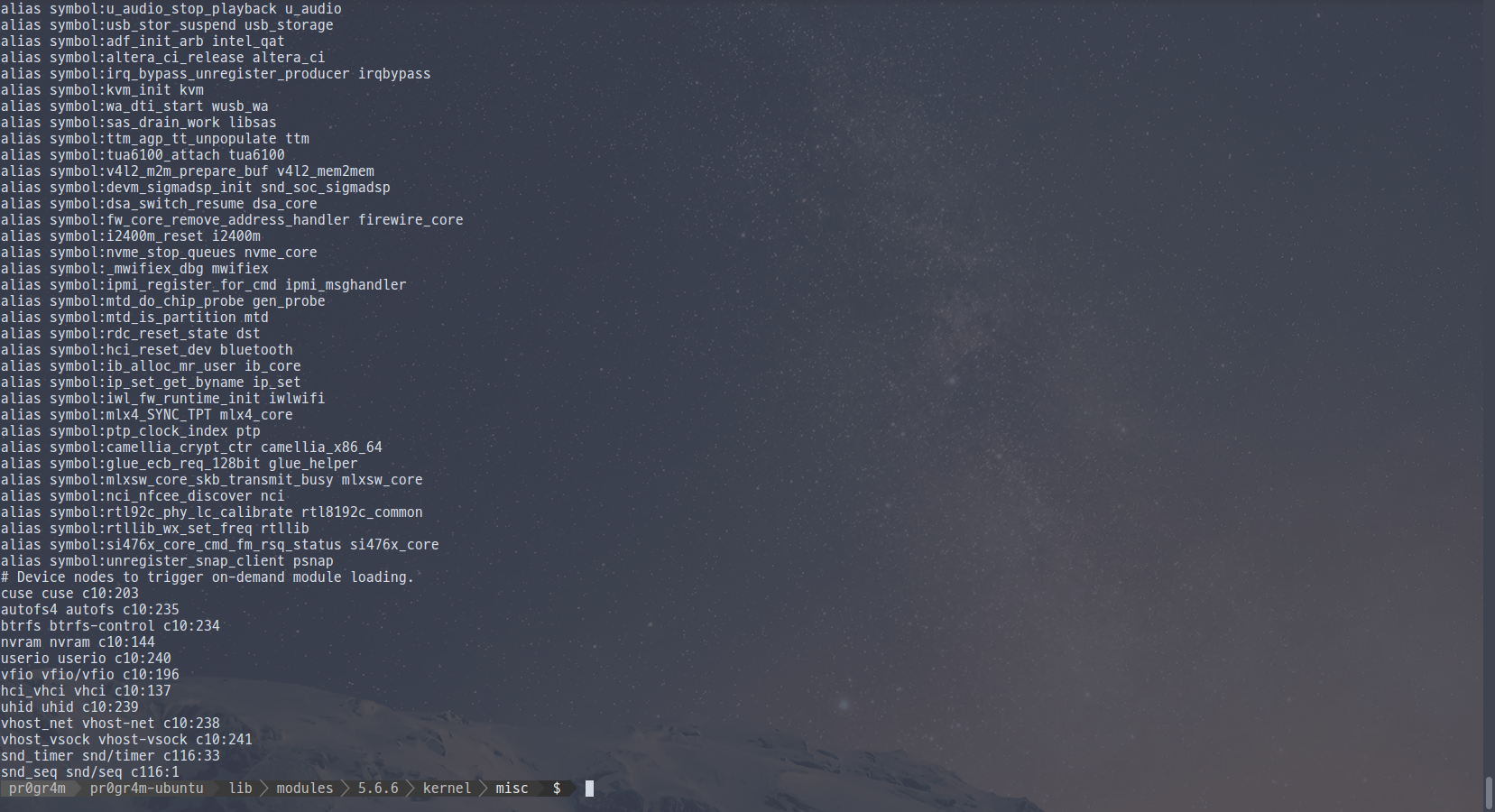Click the _mwifiex_dbg mwifiex alias line
Viewport: 1495px width, 812px height.
pyautogui.click(x=134, y=269)
